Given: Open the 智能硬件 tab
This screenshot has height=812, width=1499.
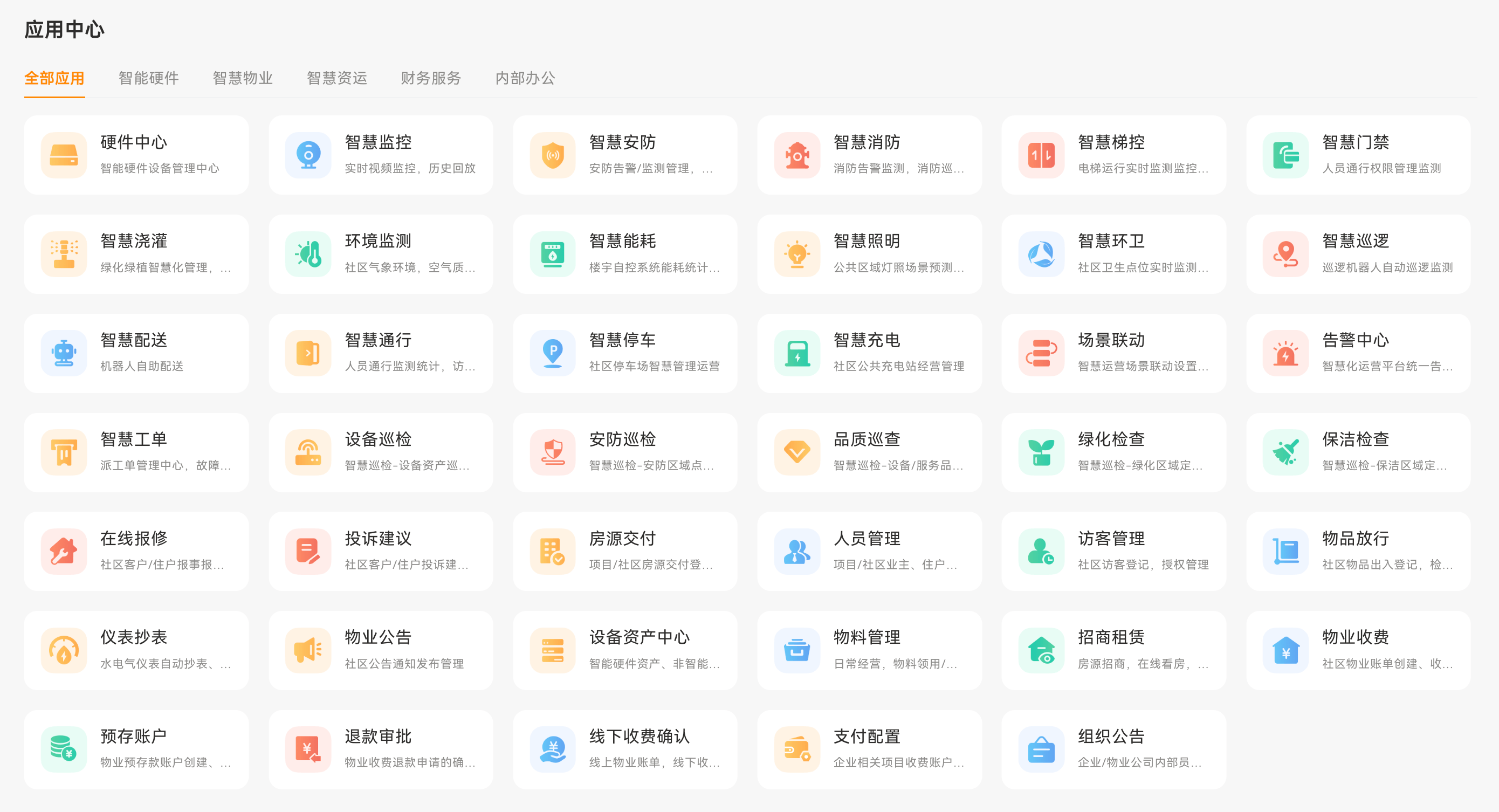Looking at the screenshot, I should (x=148, y=78).
